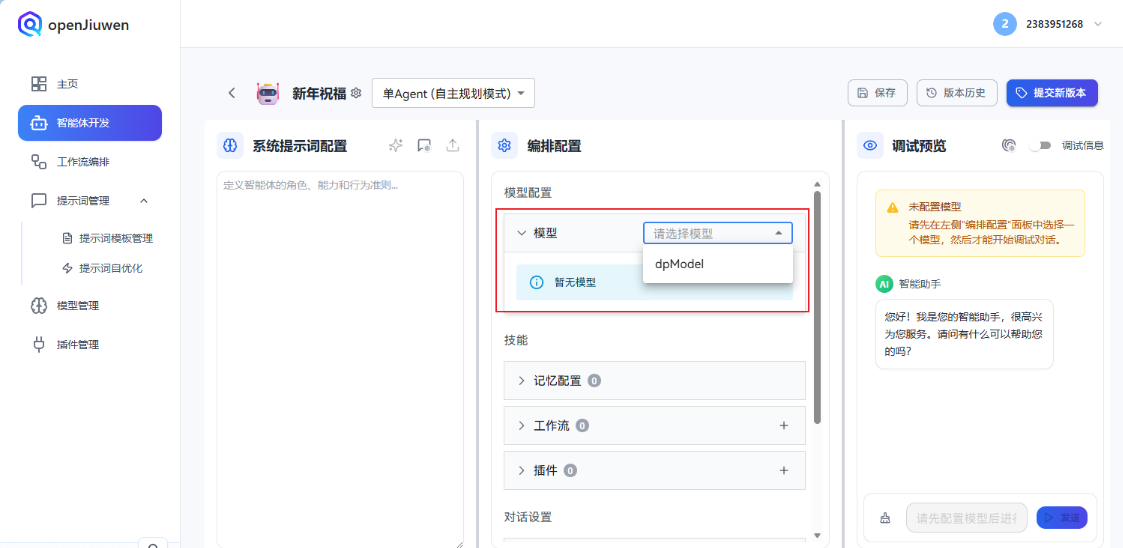Click the config panel scrollbar thumb
This screenshot has width=1123, height=548.
pyautogui.click(x=817, y=307)
